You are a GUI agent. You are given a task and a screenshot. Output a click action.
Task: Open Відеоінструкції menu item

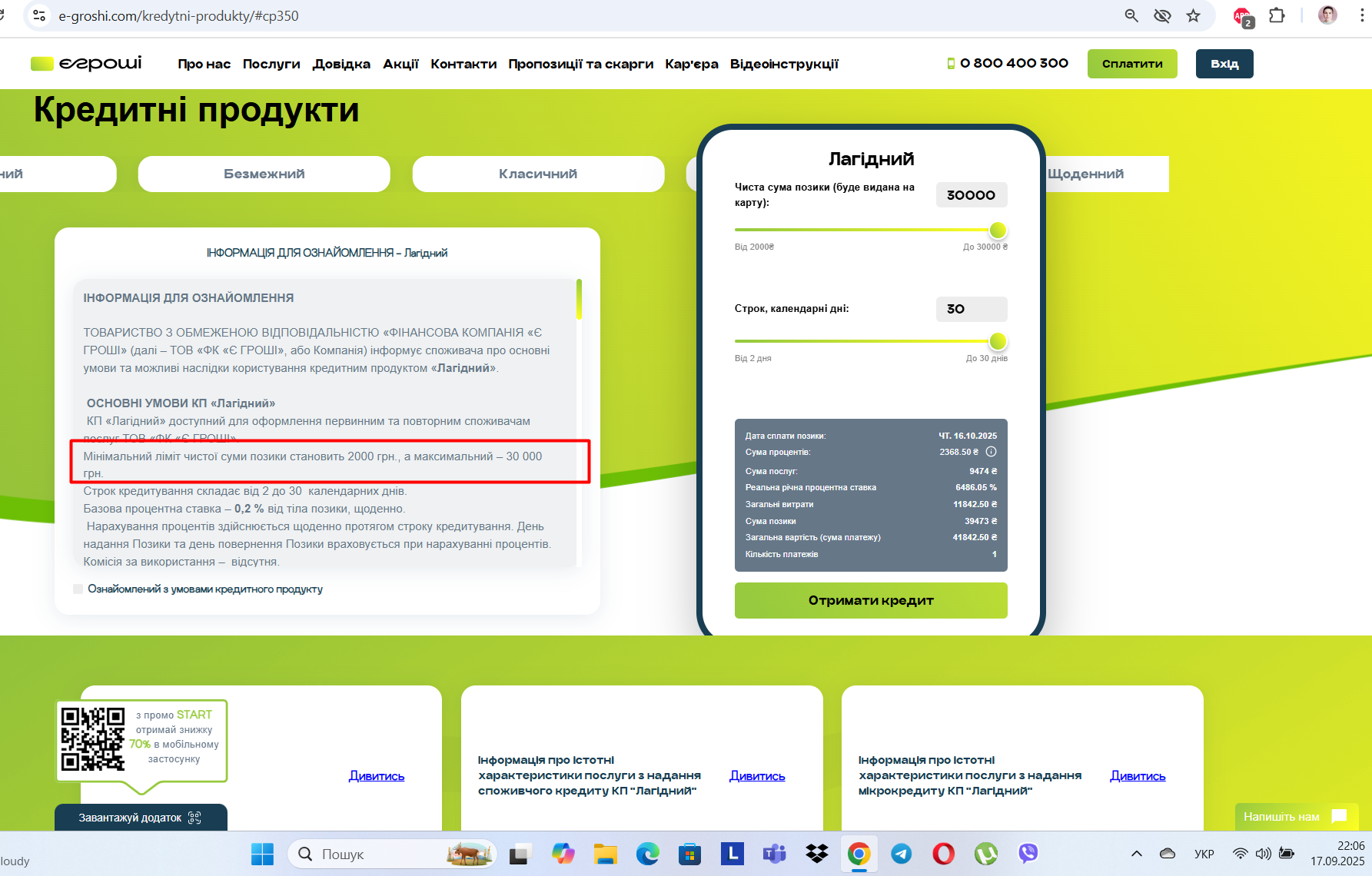click(x=784, y=64)
